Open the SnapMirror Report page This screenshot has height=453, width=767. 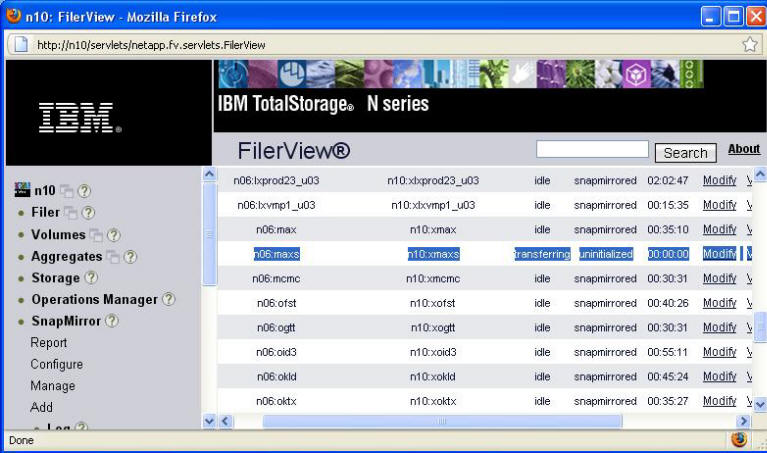click(x=49, y=343)
